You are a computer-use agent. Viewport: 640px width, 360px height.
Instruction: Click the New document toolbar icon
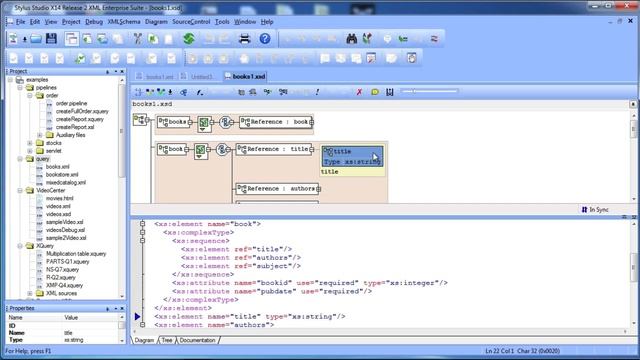13,39
